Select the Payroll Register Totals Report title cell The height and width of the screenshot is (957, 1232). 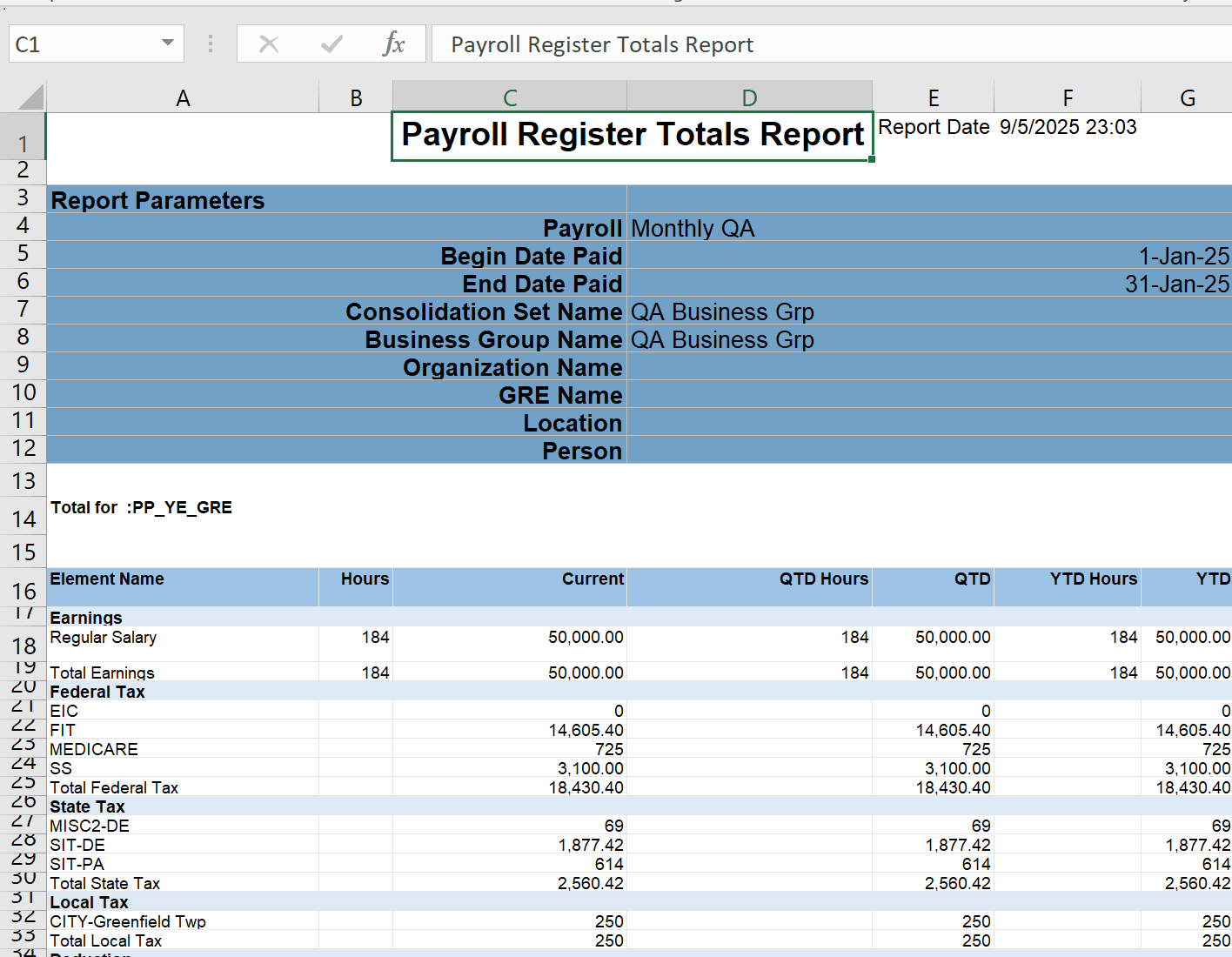[633, 135]
